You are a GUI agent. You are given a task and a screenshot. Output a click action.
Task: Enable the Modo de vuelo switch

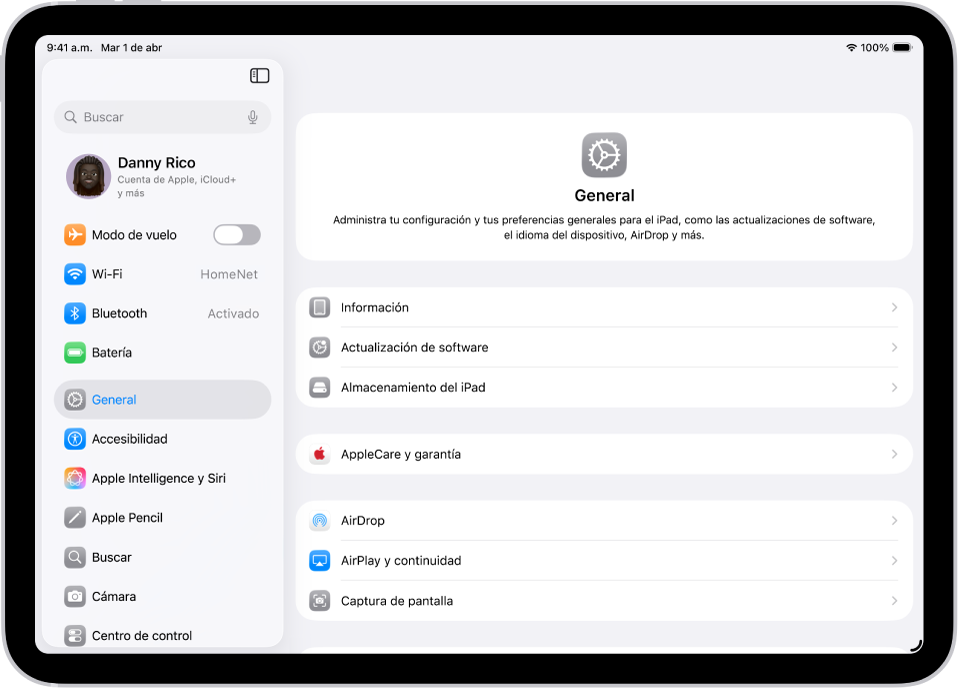[x=236, y=234]
